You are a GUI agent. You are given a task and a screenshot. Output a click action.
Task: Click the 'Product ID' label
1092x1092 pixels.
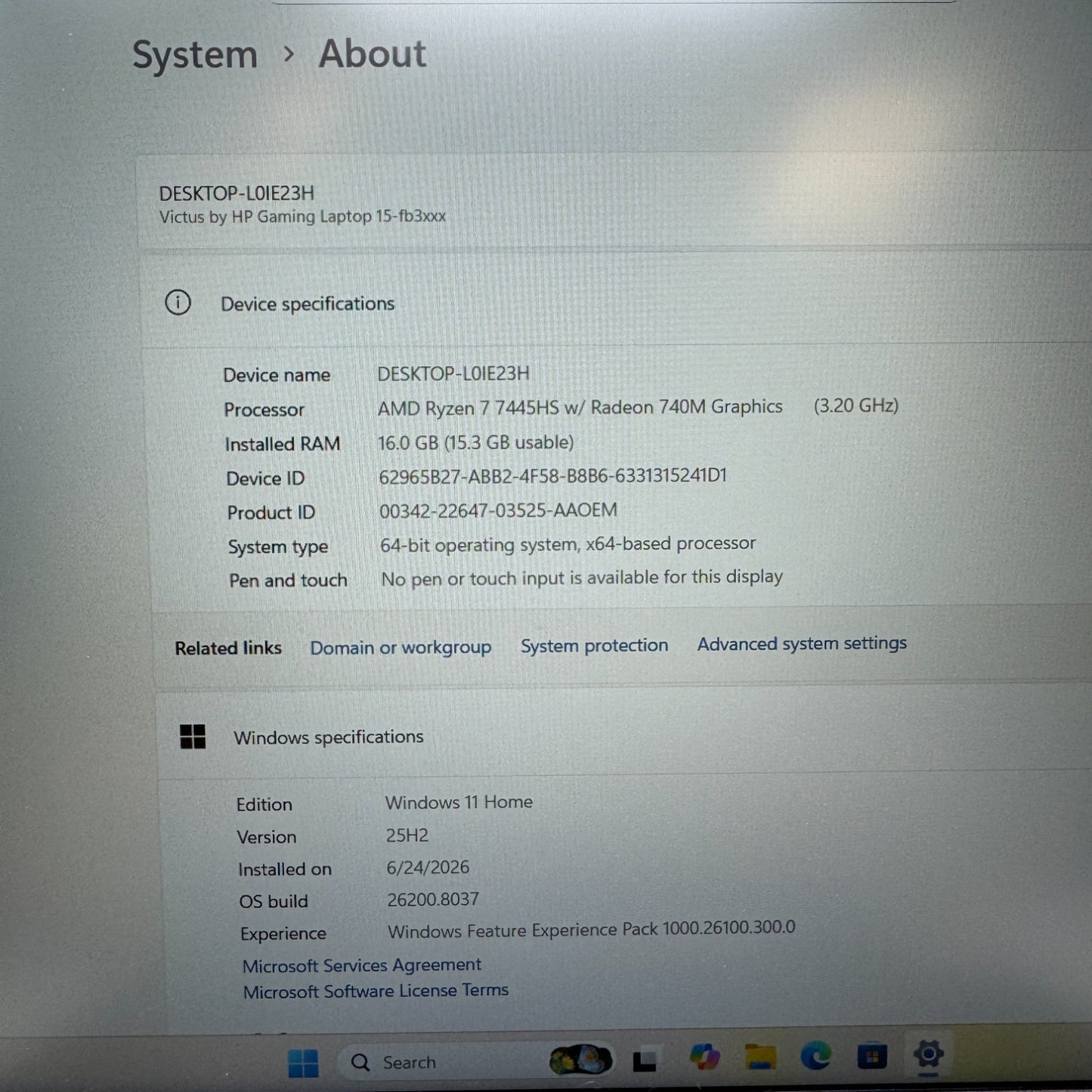(x=271, y=512)
